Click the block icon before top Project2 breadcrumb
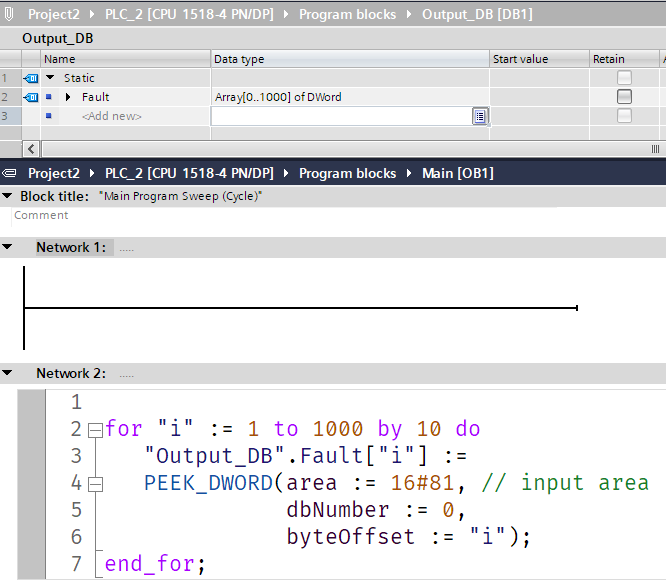Image resolution: width=666 pixels, height=587 pixels. [9, 14]
